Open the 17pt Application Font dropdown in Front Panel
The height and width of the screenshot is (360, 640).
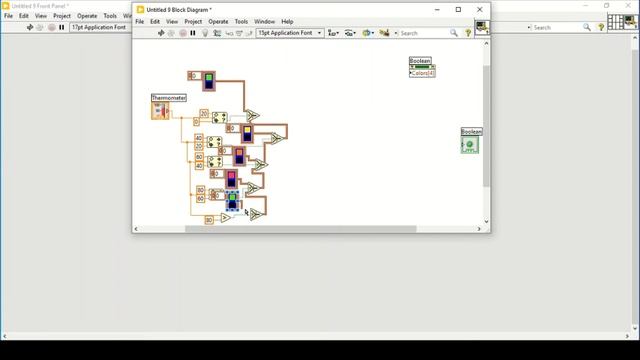click(100, 27)
